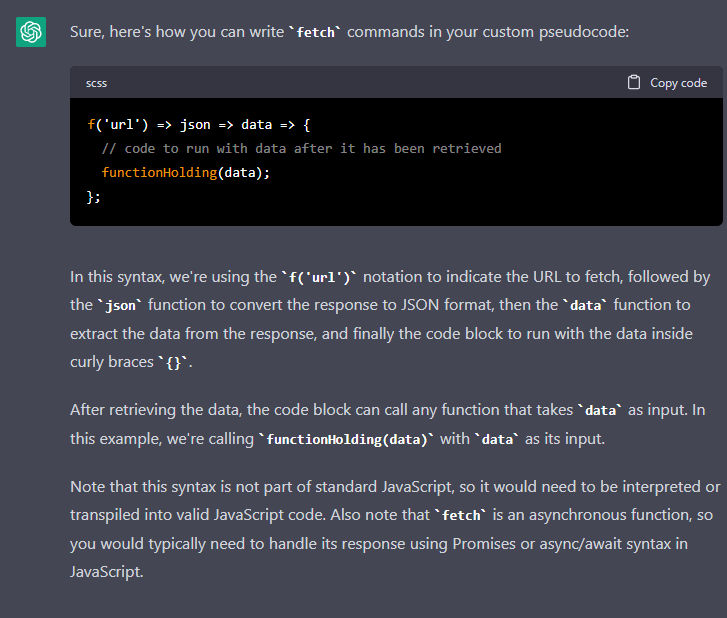The width and height of the screenshot is (727, 618).
Task: Click inline code fetch in the first sentence
Action: [x=315, y=32]
